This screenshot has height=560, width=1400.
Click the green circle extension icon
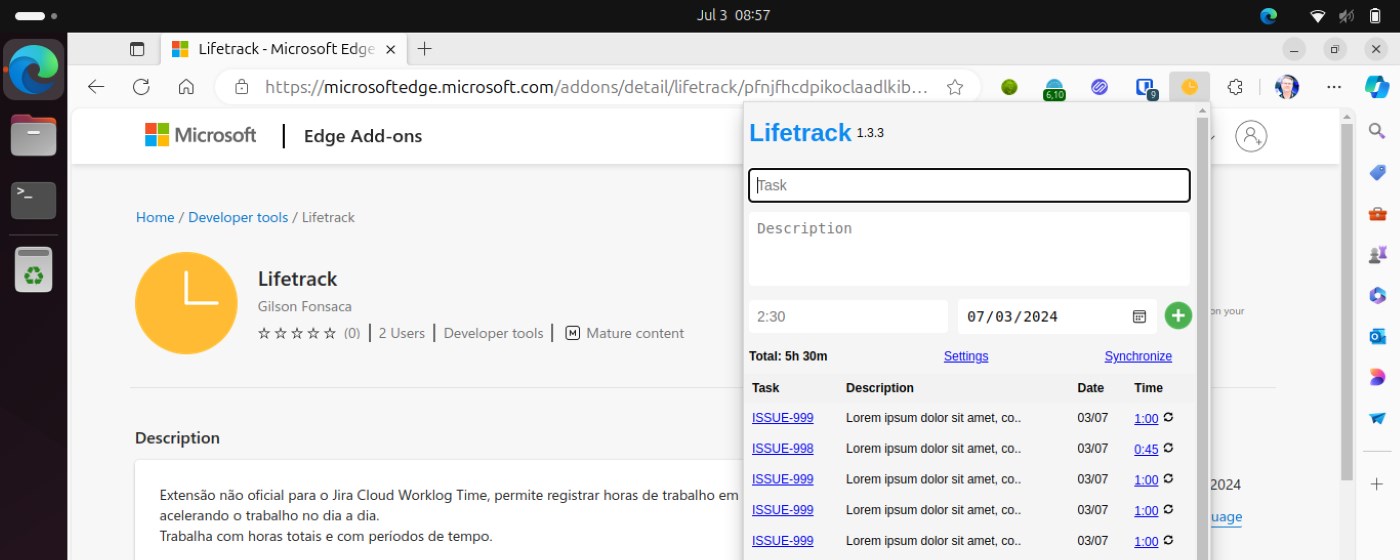1009,87
